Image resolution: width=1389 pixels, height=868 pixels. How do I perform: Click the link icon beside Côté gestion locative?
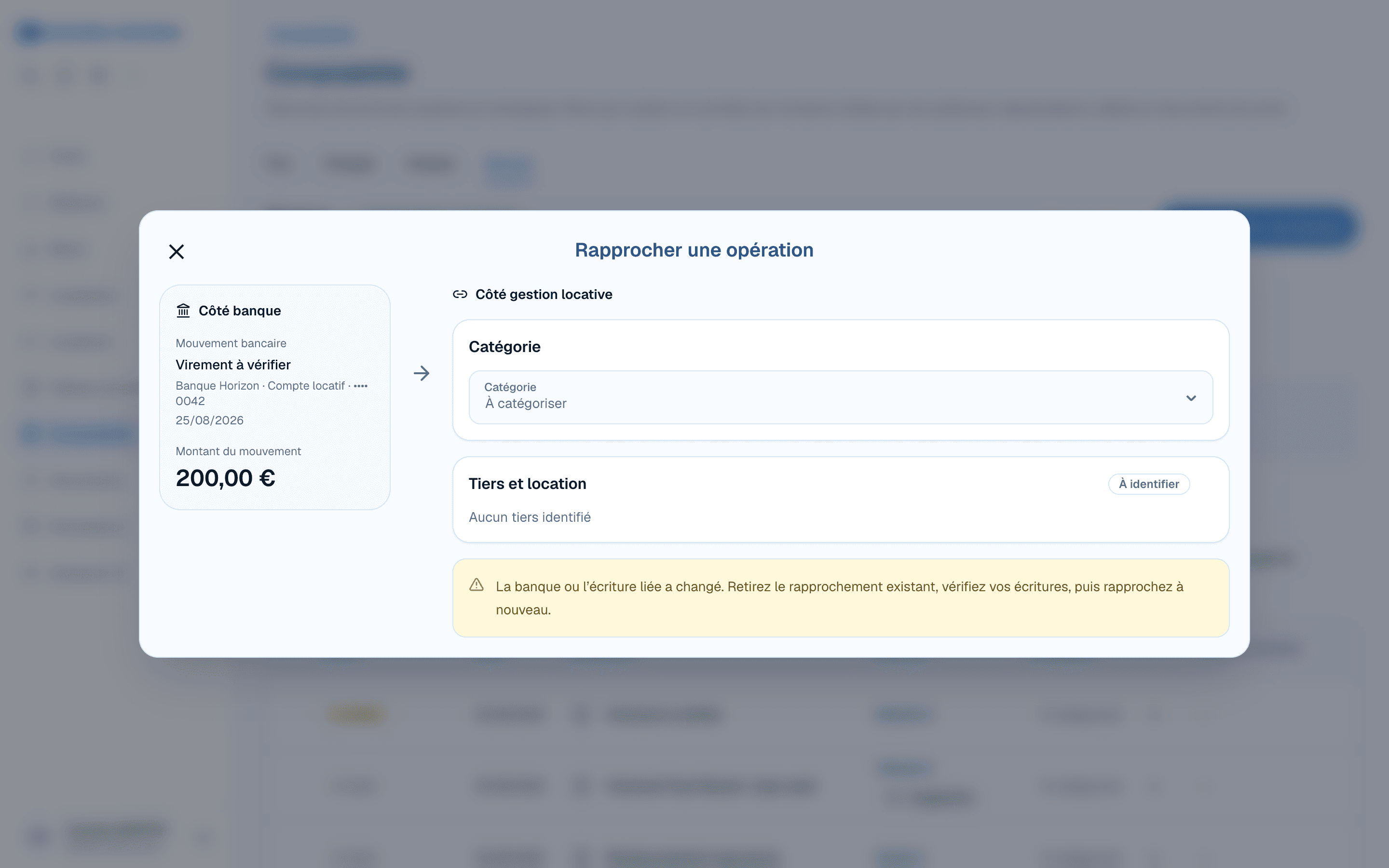[x=460, y=295]
